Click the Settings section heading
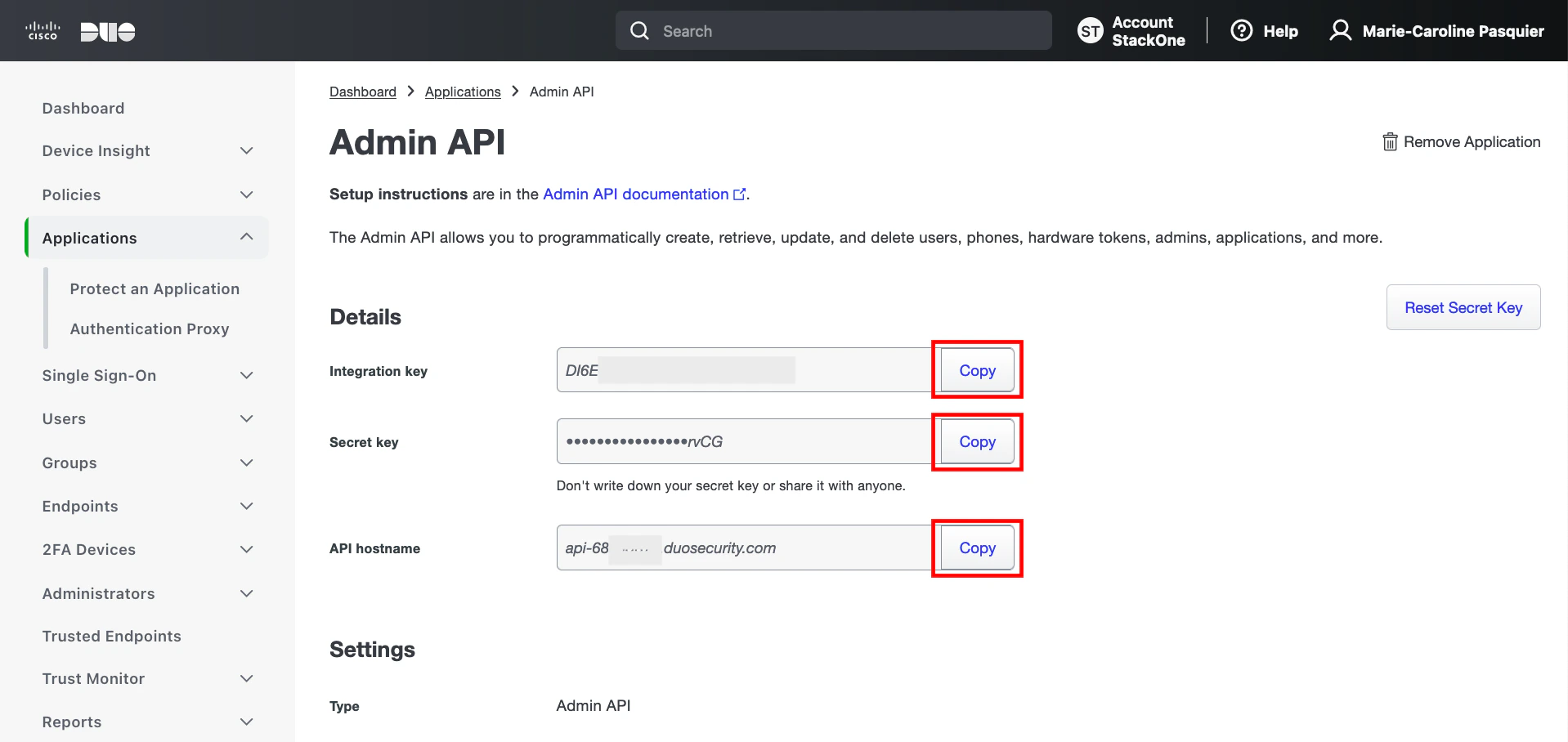Screen dimensions: 1568x742 372,650
